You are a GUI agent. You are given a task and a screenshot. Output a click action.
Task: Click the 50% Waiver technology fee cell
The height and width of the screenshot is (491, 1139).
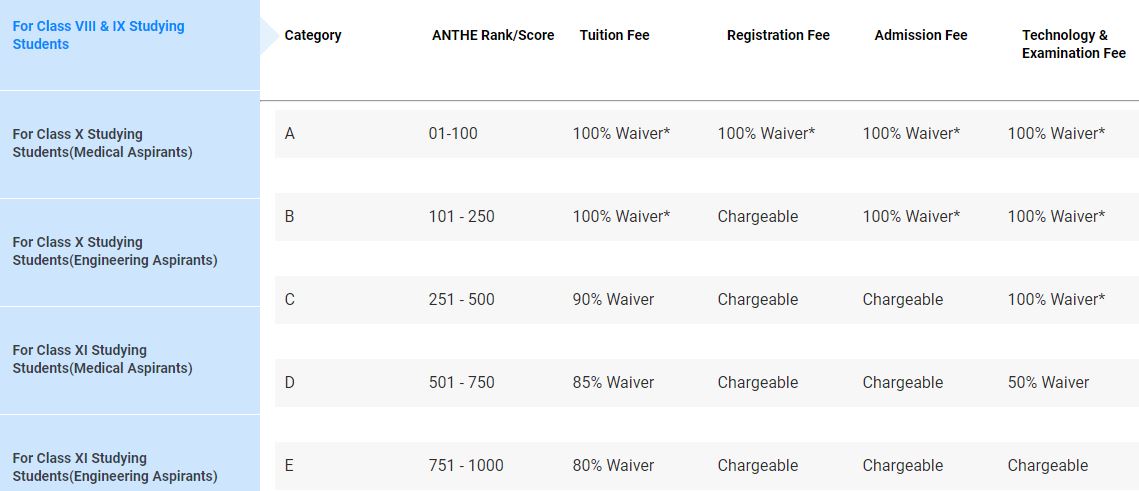point(1048,382)
